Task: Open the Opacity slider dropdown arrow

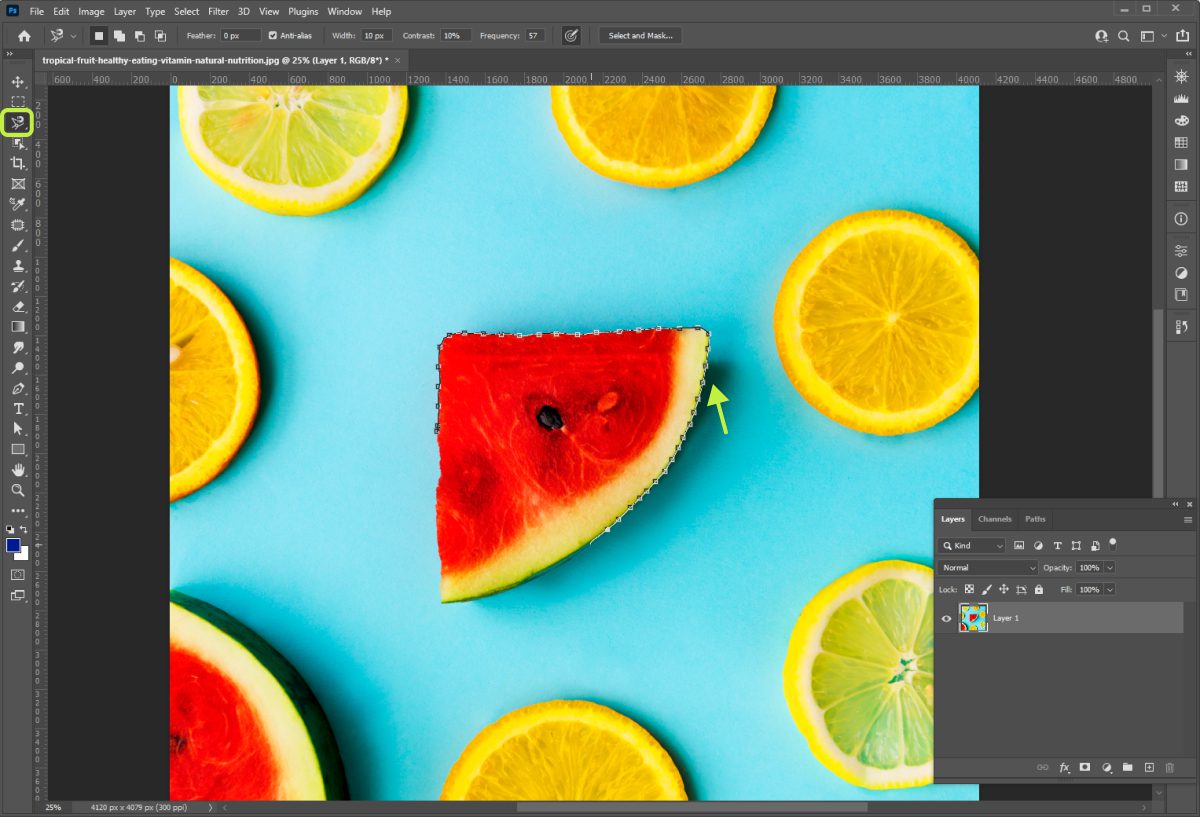Action: 1110,568
